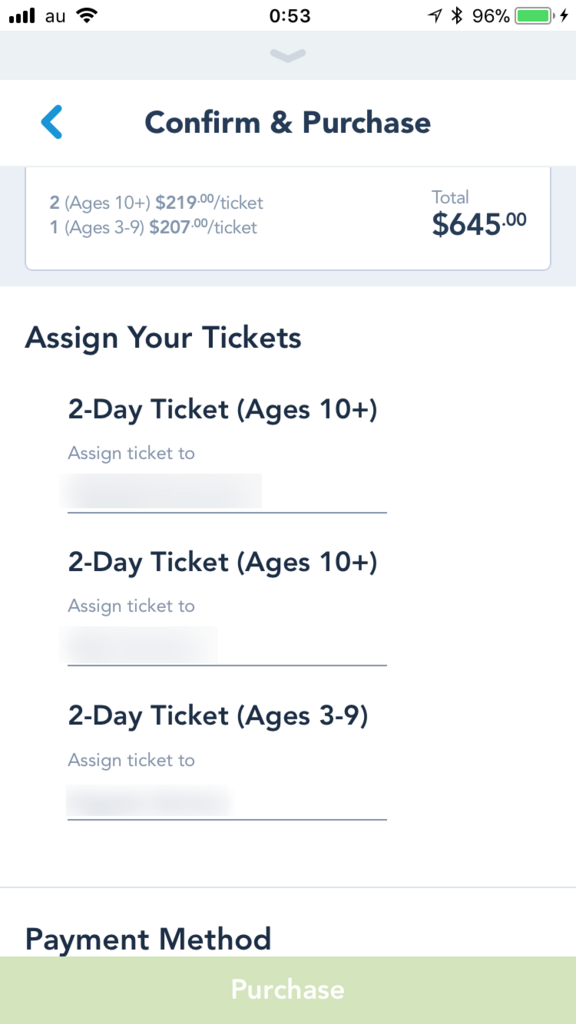Screen dimensions: 576x1024
Task: Select the Payment Method section heading
Action: pyautogui.click(x=148, y=939)
